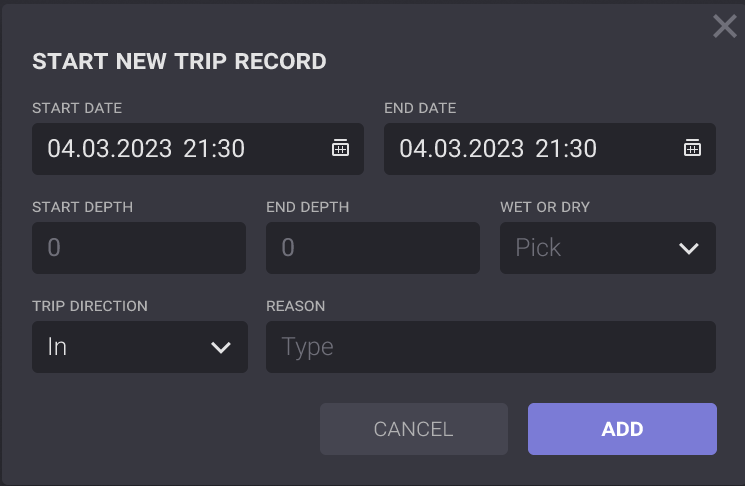Focus the Start Depth input field
The height and width of the screenshot is (486, 745).
[139, 248]
